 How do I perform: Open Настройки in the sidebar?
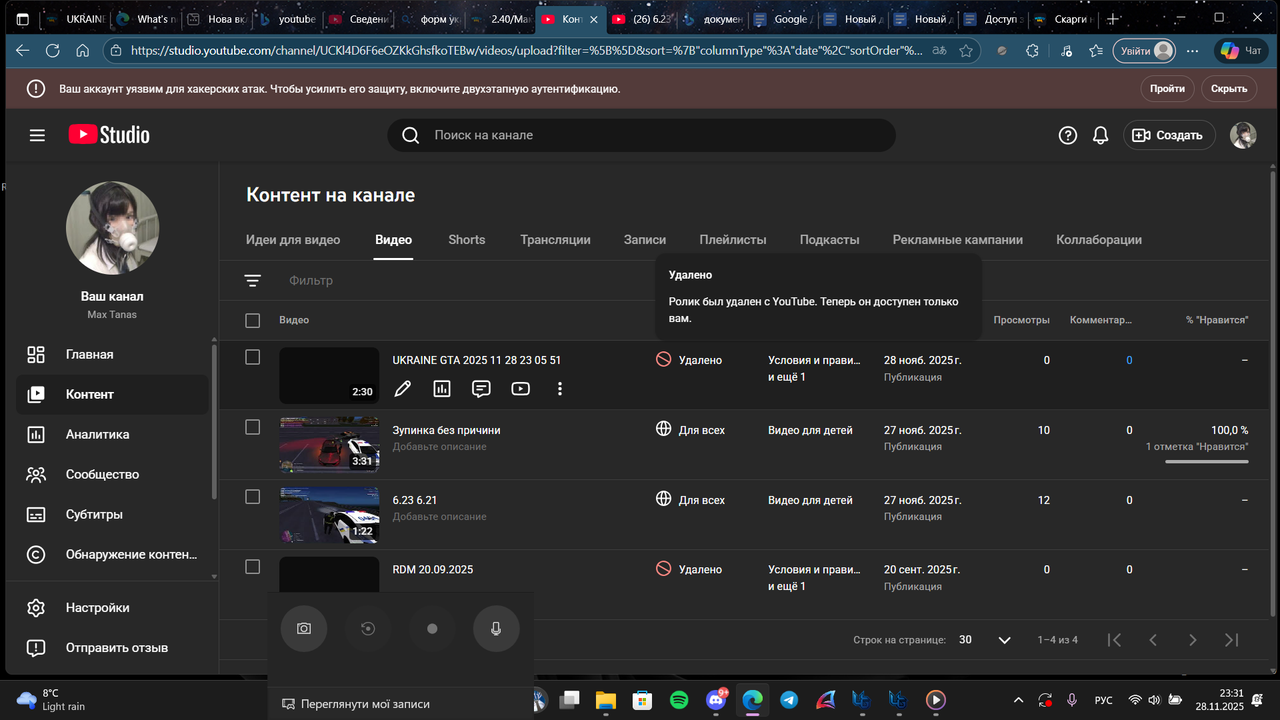[112, 608]
